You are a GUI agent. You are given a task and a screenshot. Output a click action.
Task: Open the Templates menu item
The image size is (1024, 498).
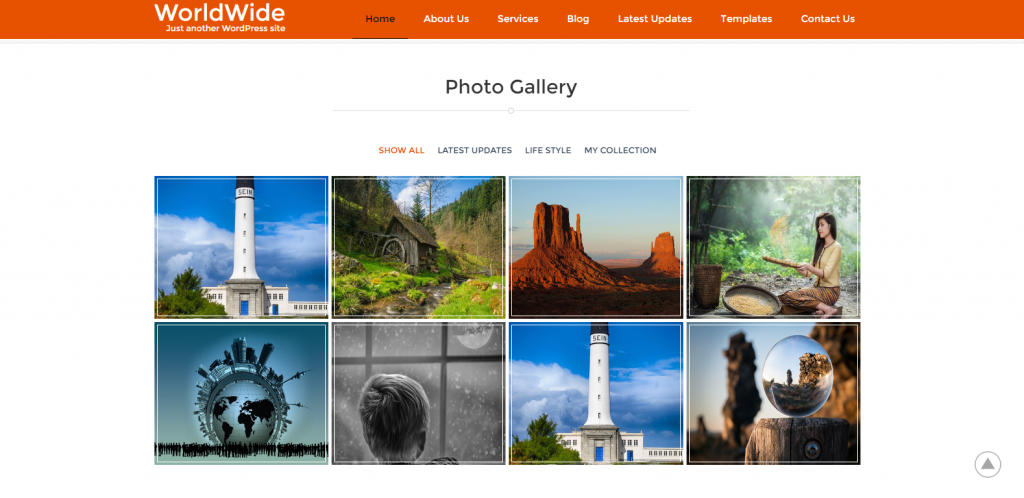(x=746, y=19)
